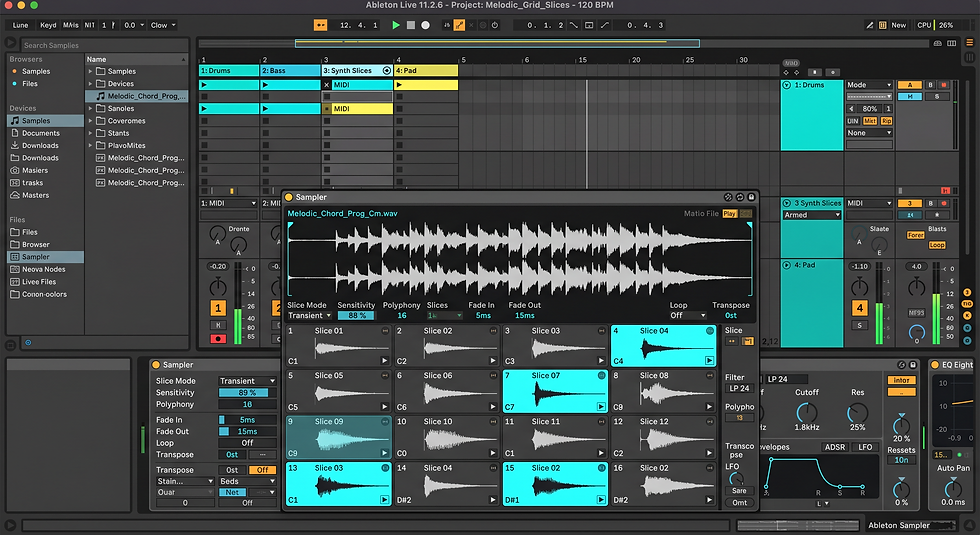Toggle the orange Loop button under Blasts
This screenshot has height=535, width=980.
(936, 246)
